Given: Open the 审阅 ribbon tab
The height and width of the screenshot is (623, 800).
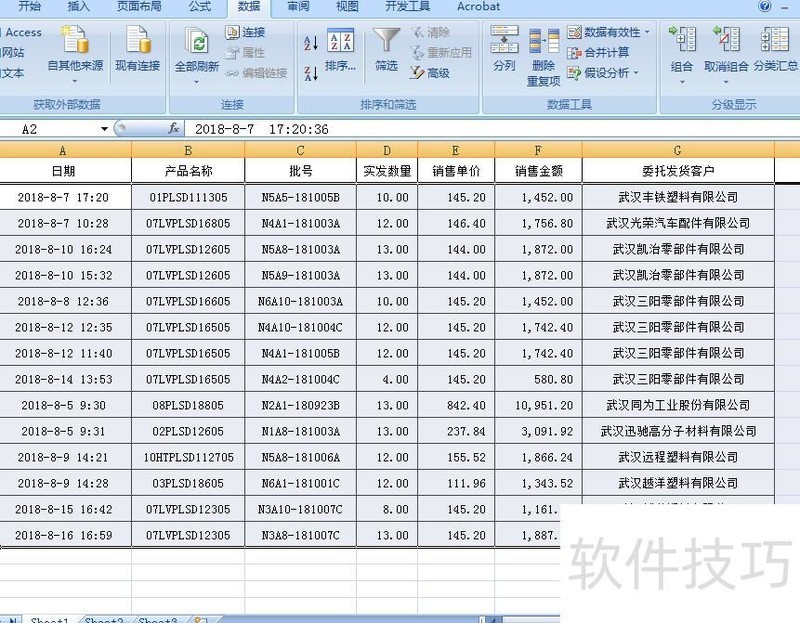Looking at the screenshot, I should point(298,7).
